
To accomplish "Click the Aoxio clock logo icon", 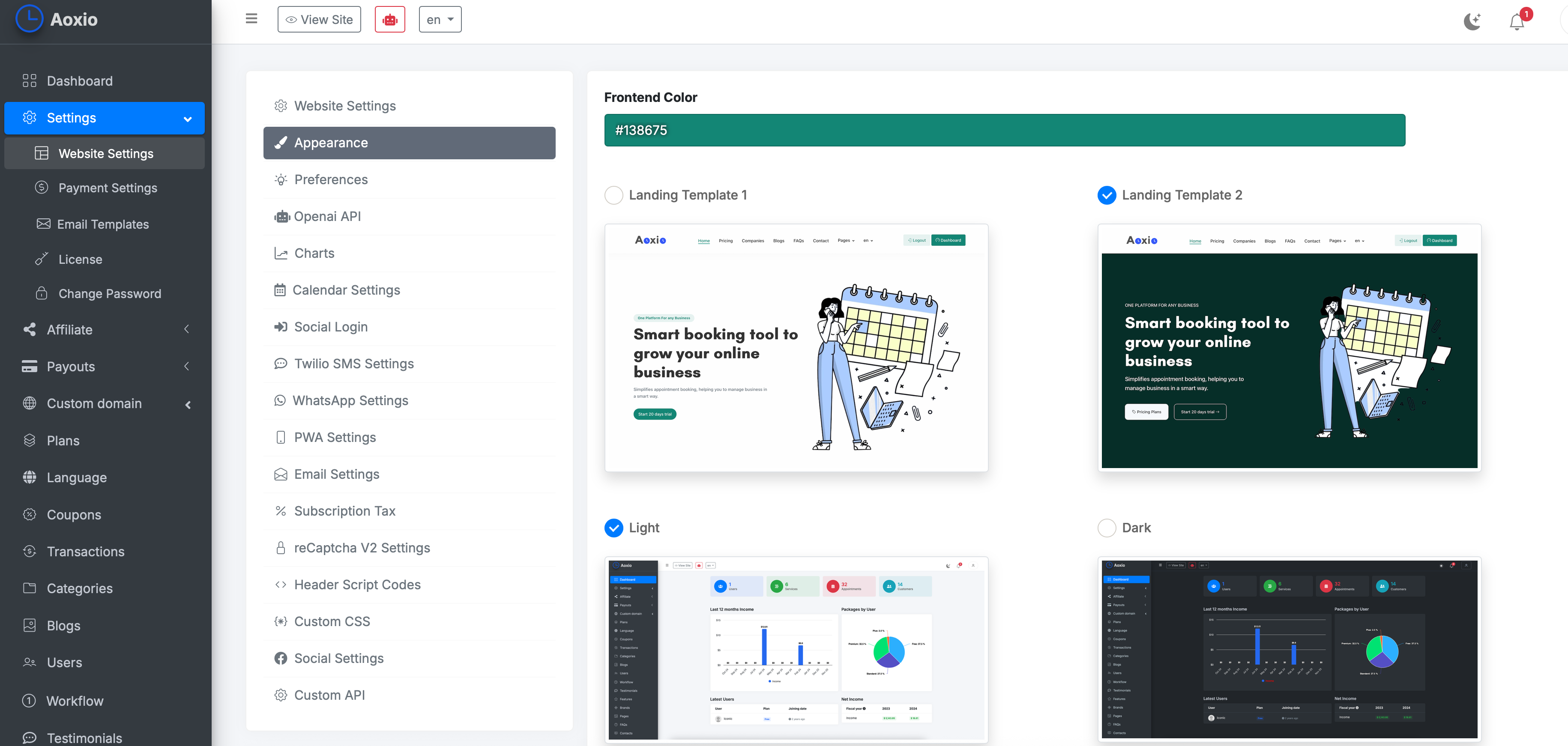I will point(29,18).
